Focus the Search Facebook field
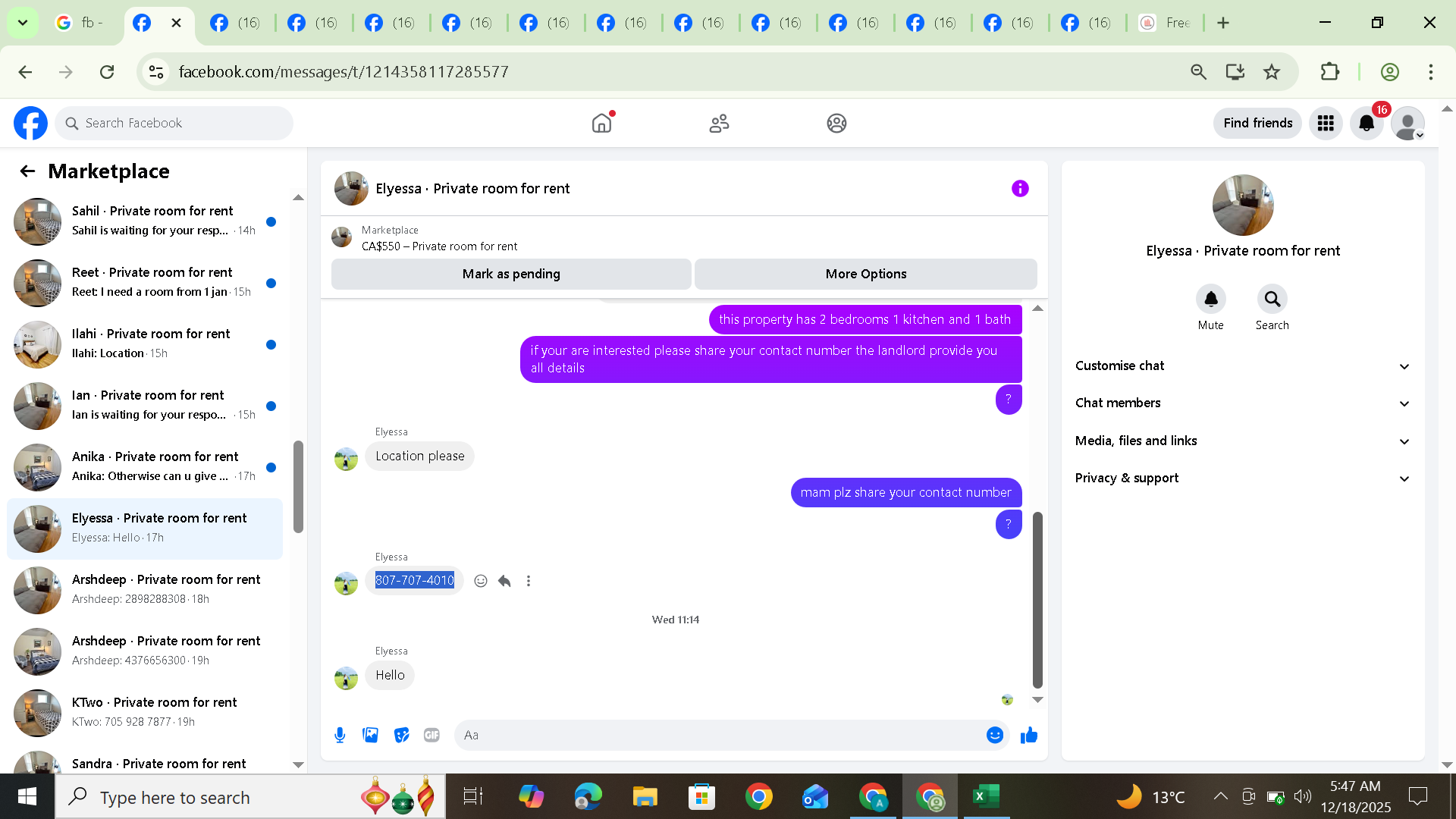The image size is (1456, 819). (x=174, y=123)
